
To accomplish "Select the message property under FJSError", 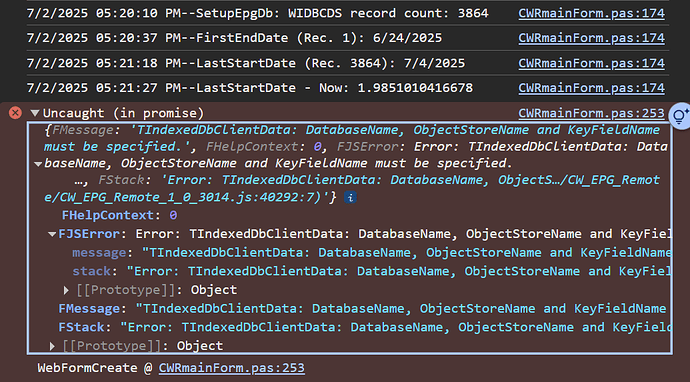I will [371, 253].
